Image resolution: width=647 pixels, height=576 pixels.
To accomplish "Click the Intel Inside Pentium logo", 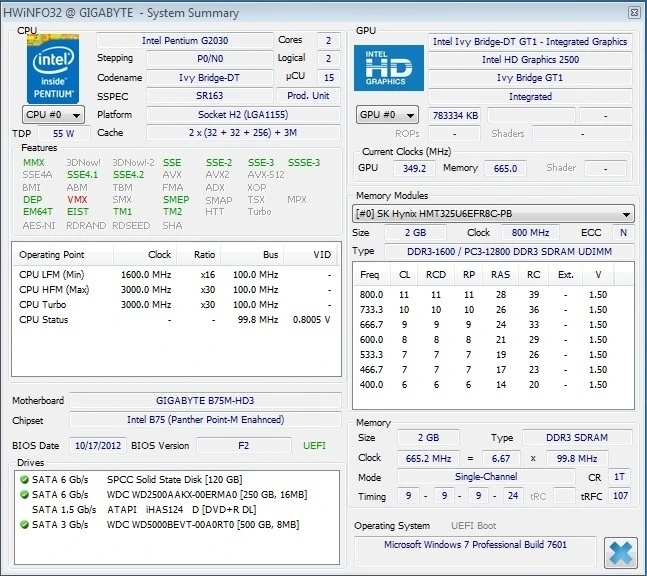I will click(53, 69).
